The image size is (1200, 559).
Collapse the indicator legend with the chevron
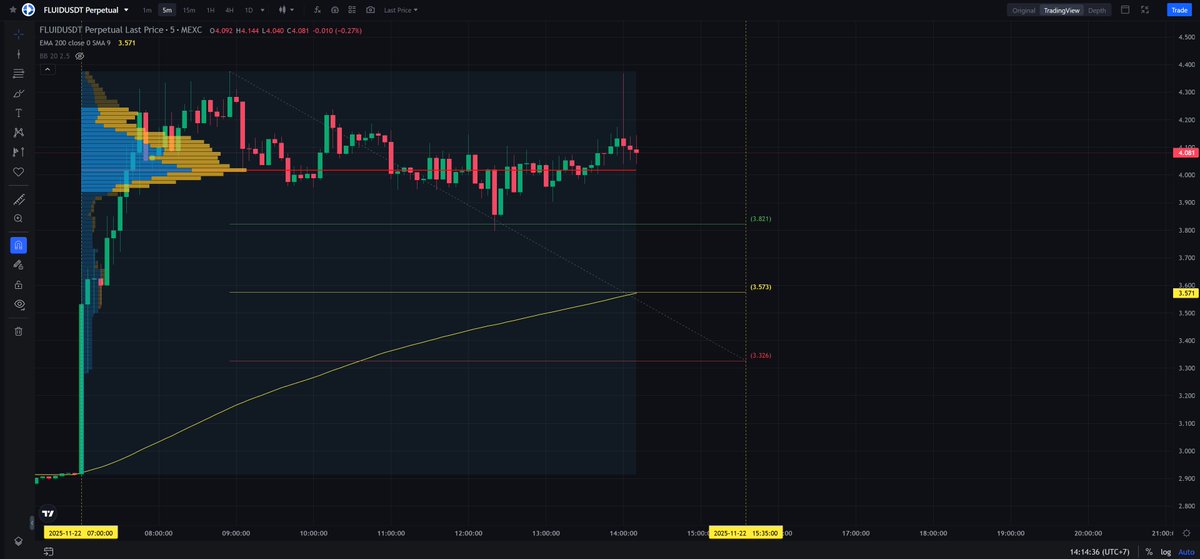point(46,69)
